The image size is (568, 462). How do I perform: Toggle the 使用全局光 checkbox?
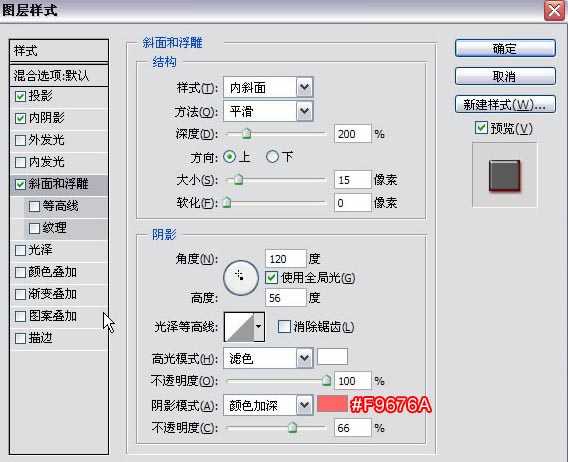click(x=271, y=278)
